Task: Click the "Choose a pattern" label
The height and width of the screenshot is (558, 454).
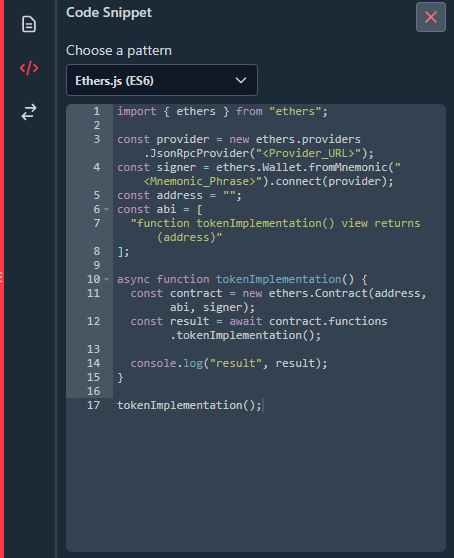Action: [119, 51]
